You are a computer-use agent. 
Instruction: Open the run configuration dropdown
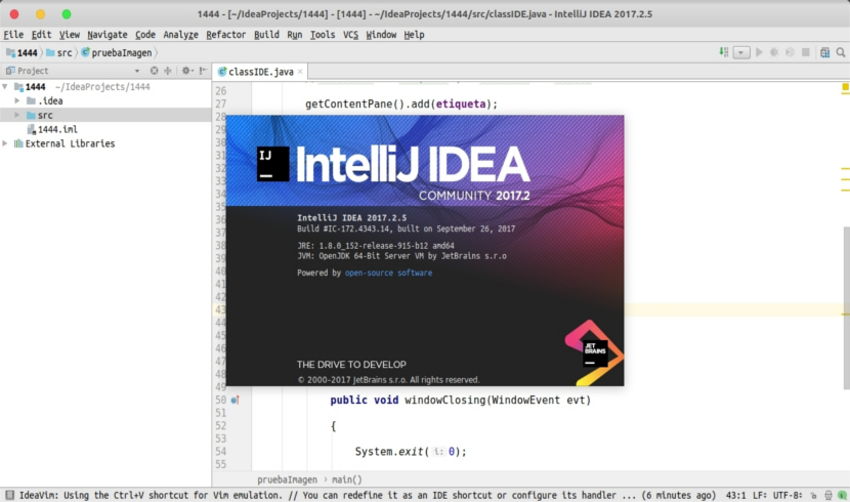click(x=741, y=53)
